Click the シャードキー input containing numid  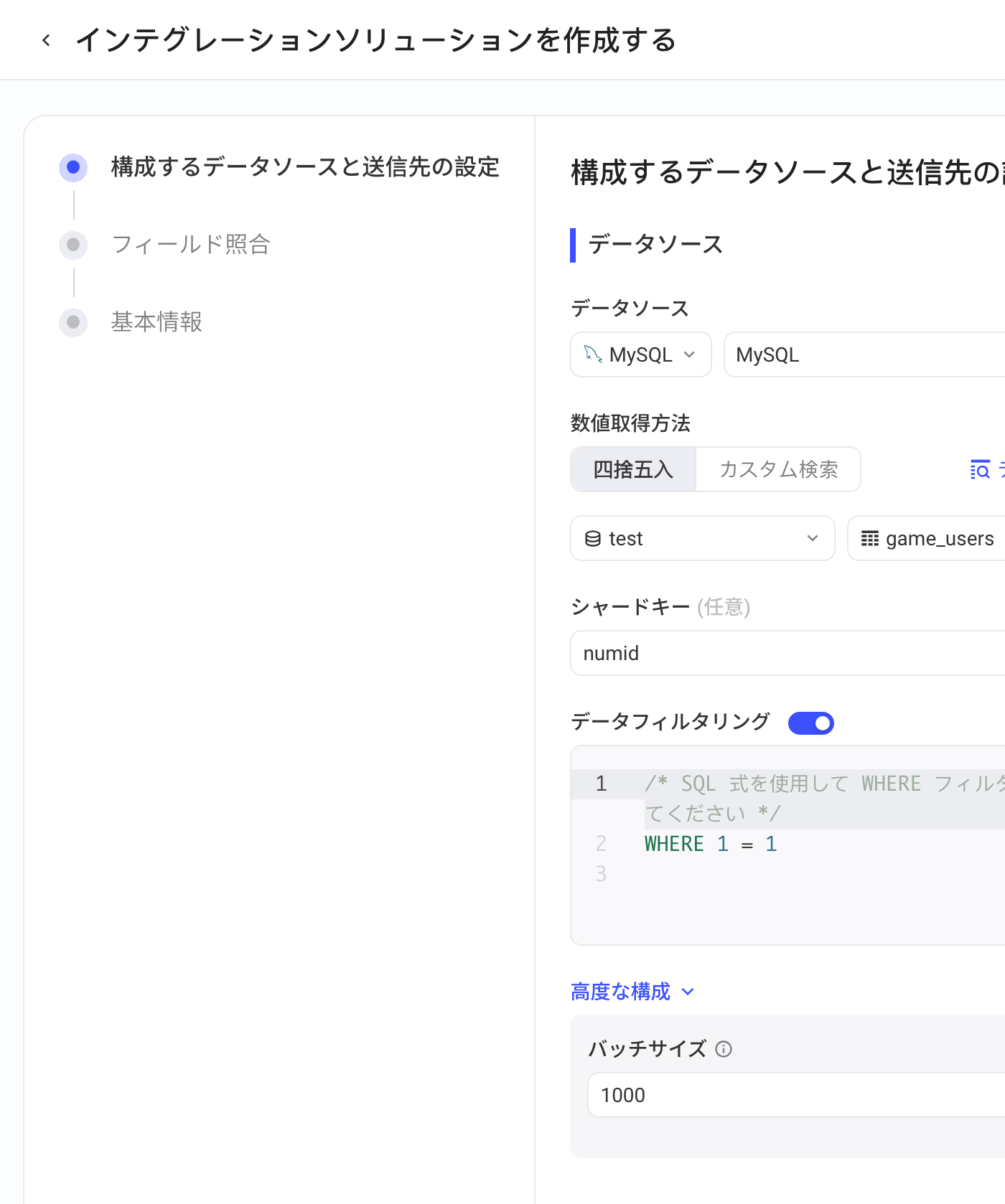[787, 653]
